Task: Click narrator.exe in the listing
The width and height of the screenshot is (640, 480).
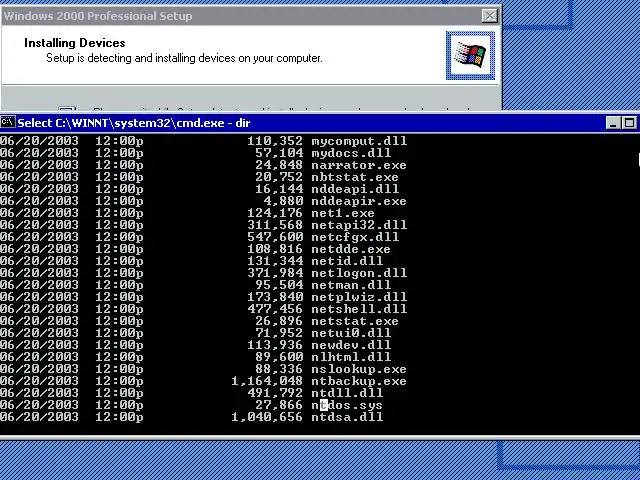Action: 359,165
